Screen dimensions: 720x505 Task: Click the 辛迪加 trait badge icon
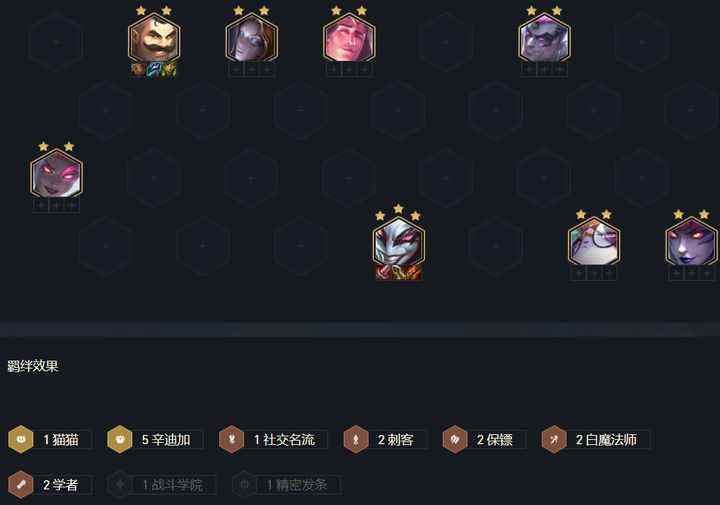pos(120,439)
